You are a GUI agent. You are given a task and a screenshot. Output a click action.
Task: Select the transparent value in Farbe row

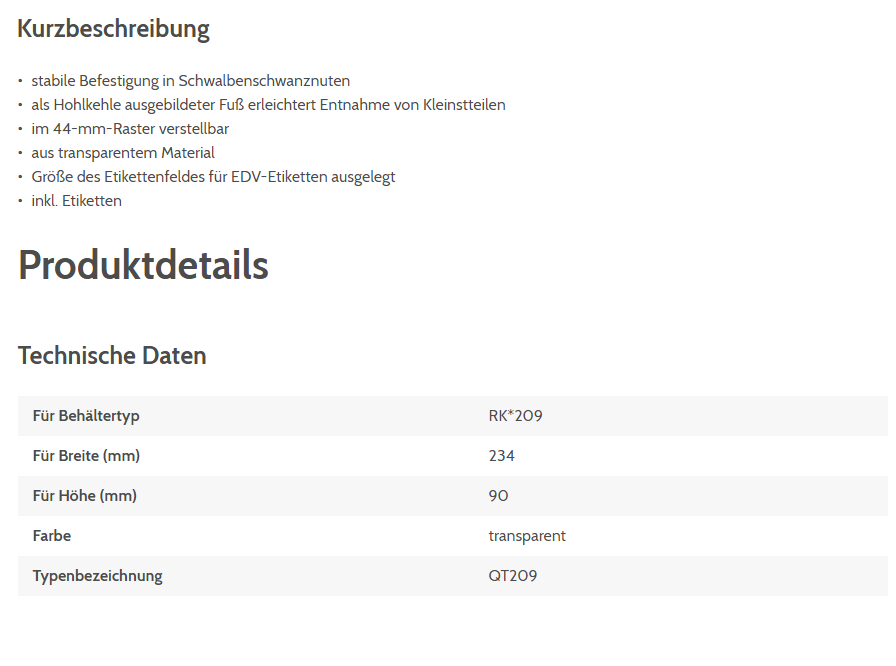(527, 536)
